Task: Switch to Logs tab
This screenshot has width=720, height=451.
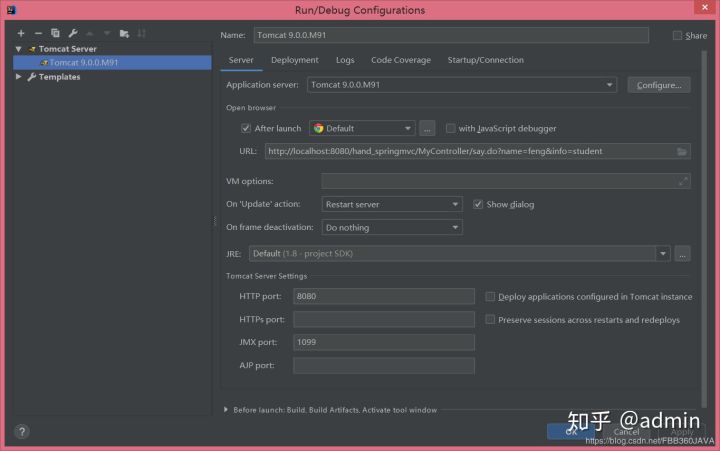Action: click(x=345, y=60)
